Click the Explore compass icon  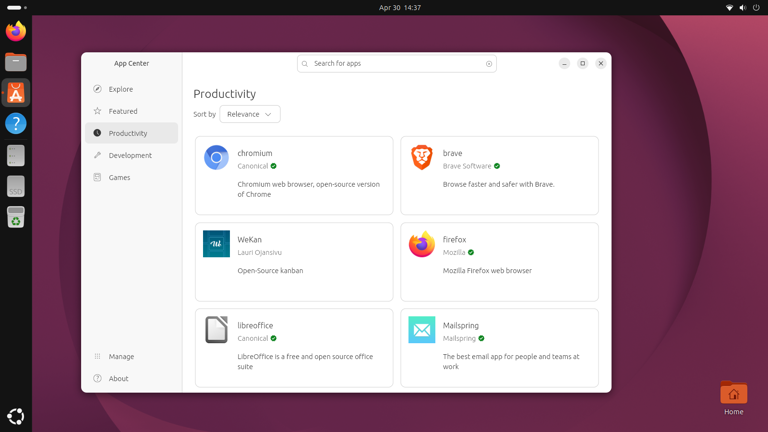(x=97, y=89)
